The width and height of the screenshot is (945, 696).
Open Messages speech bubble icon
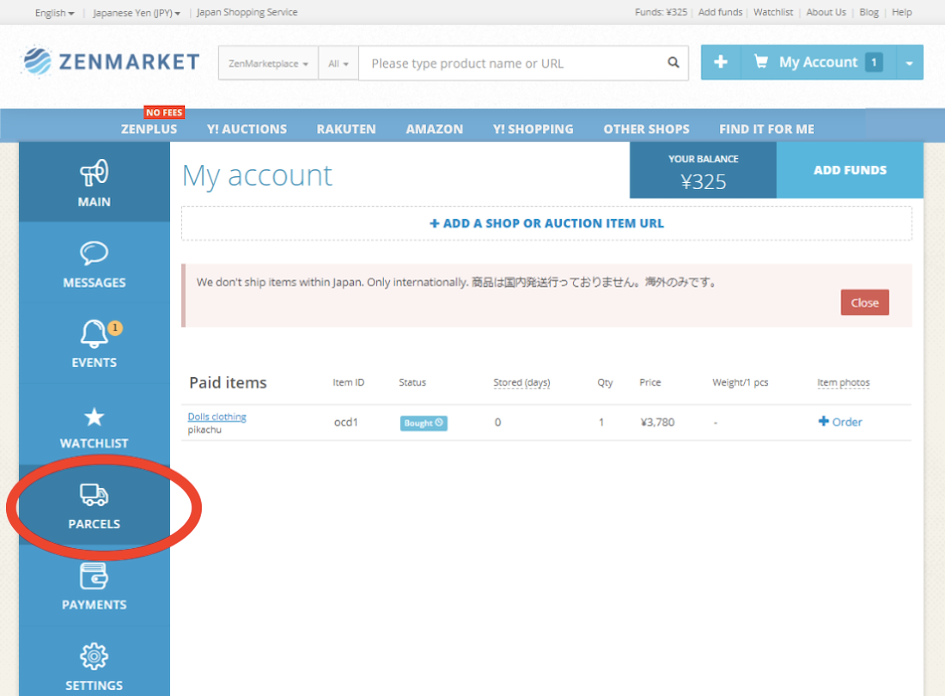coord(94,253)
